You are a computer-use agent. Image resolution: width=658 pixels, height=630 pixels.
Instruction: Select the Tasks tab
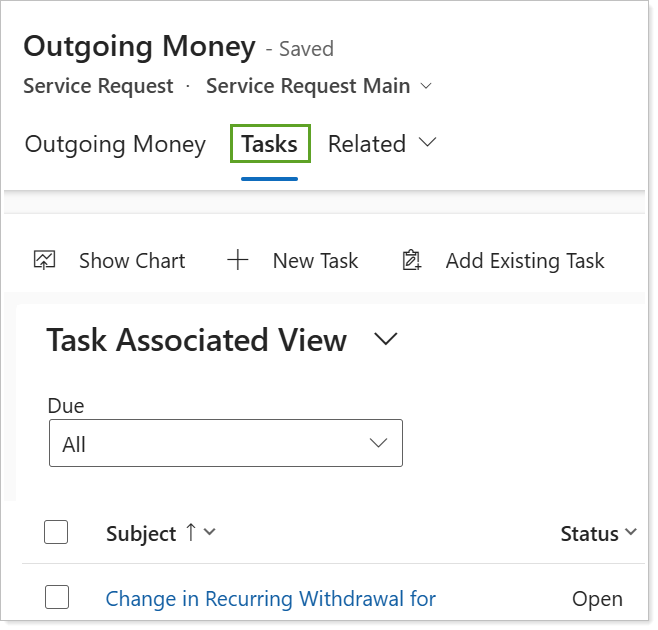[270, 144]
